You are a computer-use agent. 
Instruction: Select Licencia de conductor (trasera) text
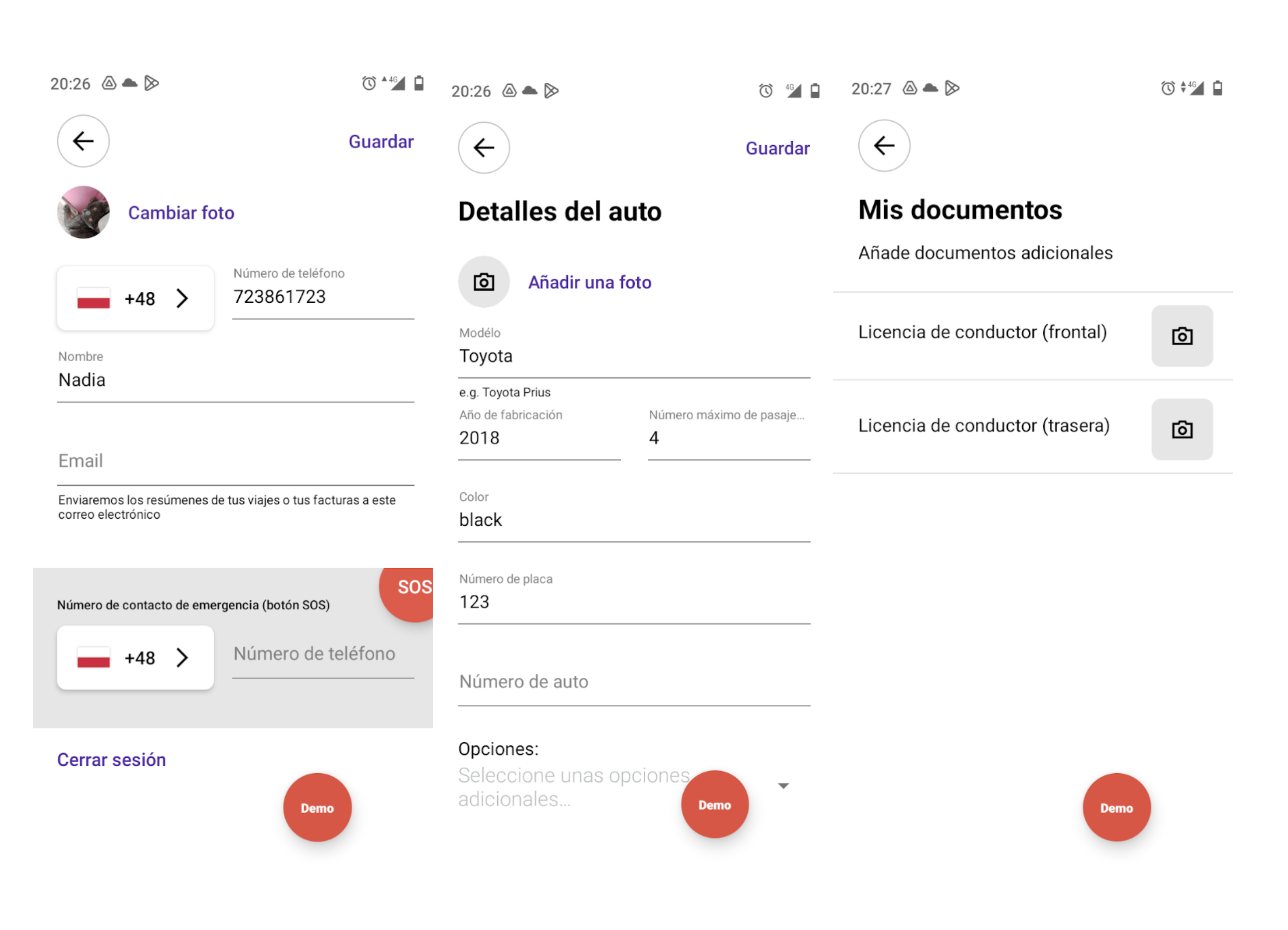984,426
